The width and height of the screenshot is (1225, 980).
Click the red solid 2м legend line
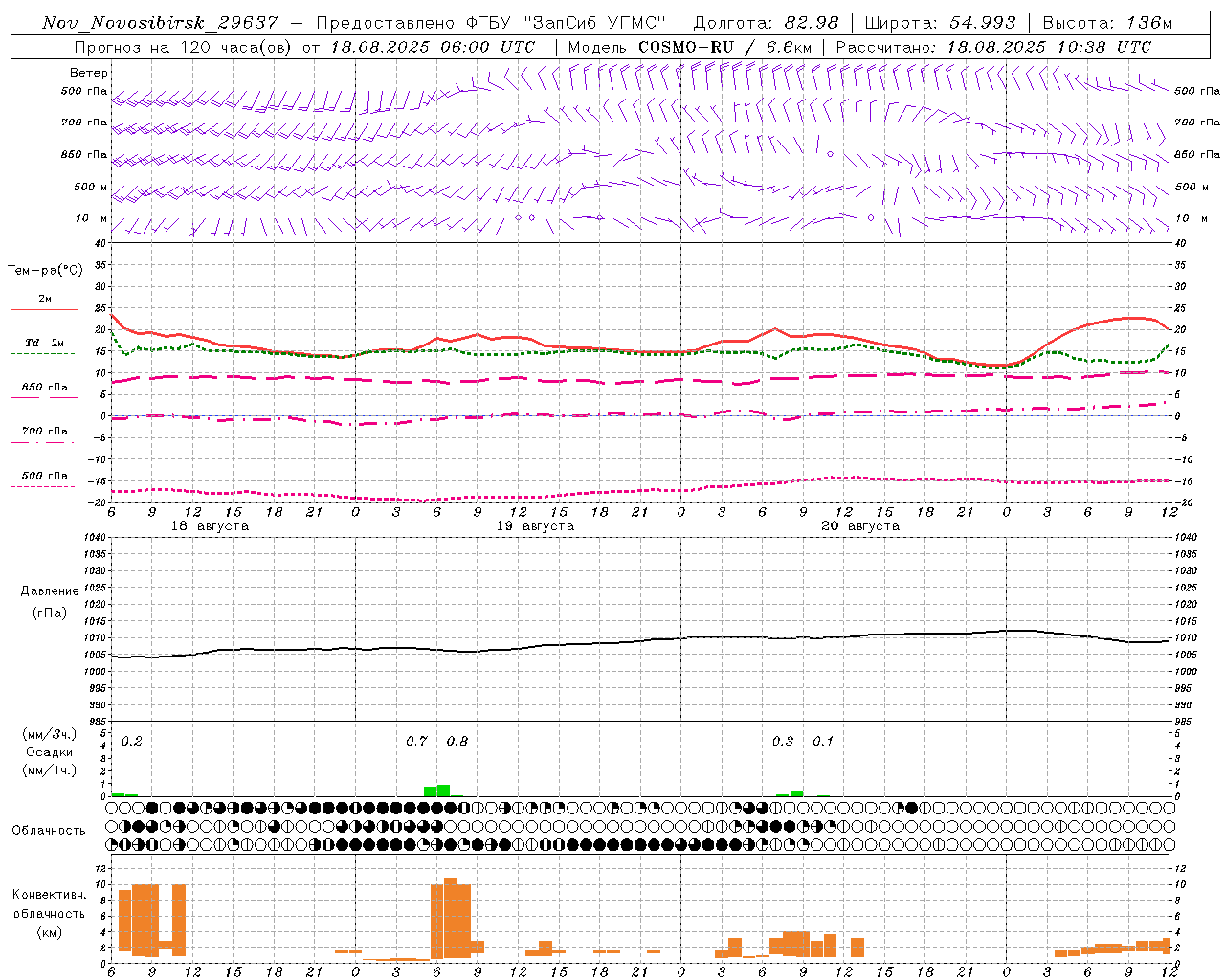[x=44, y=309]
